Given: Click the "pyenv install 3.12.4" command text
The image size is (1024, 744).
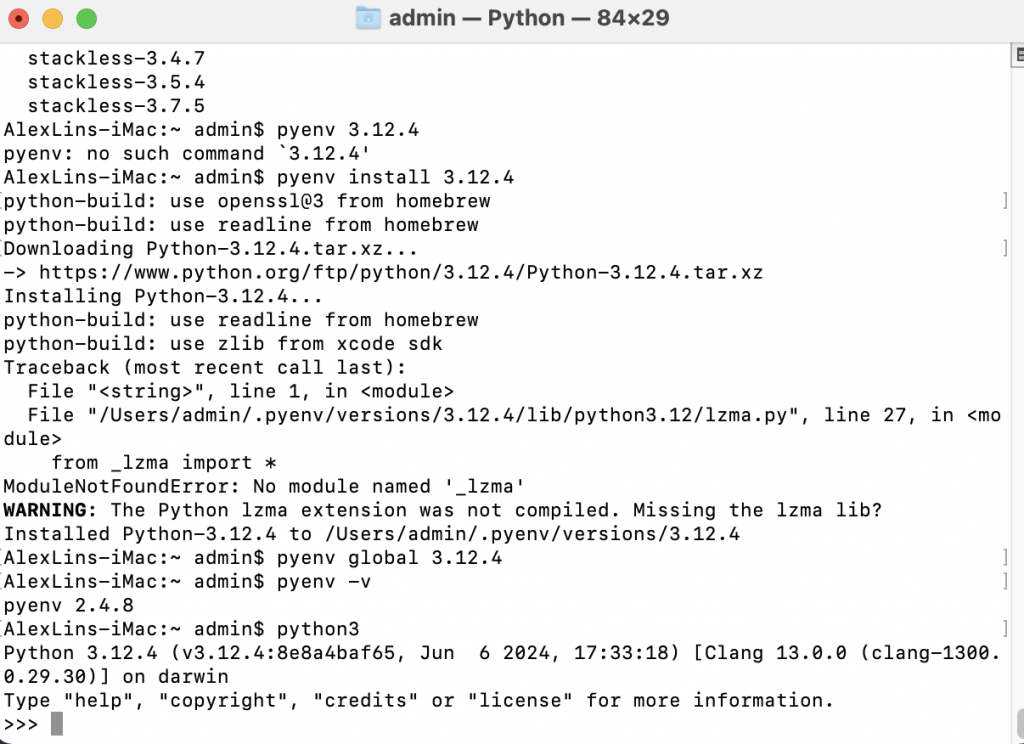Looking at the screenshot, I should click(395, 177).
